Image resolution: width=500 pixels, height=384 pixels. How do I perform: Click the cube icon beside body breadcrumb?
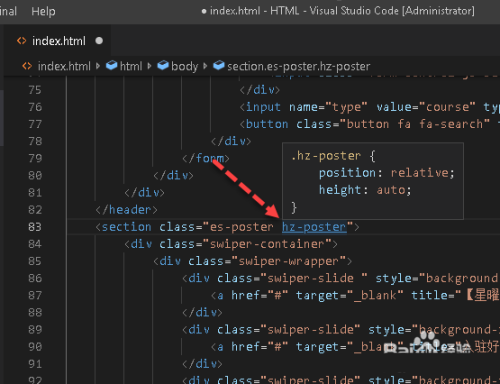coord(163,65)
